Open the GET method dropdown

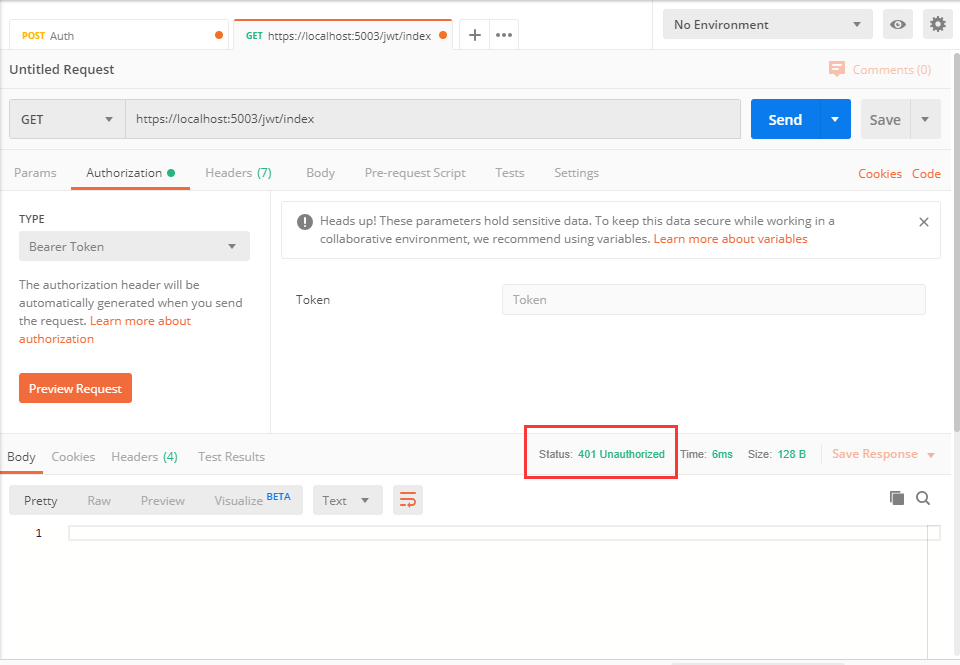click(67, 119)
